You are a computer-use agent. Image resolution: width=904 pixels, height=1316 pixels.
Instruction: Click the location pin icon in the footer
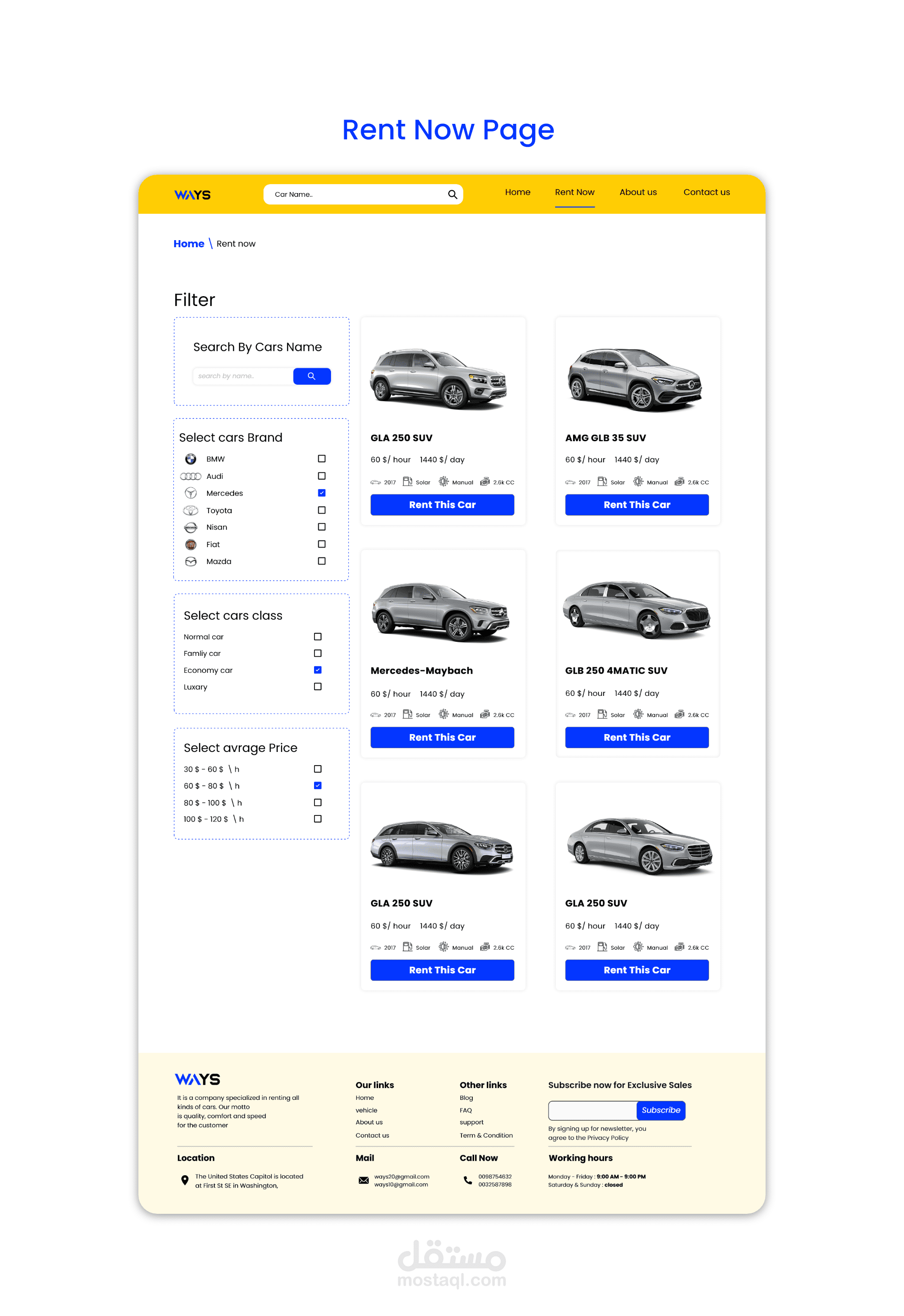tap(185, 1180)
